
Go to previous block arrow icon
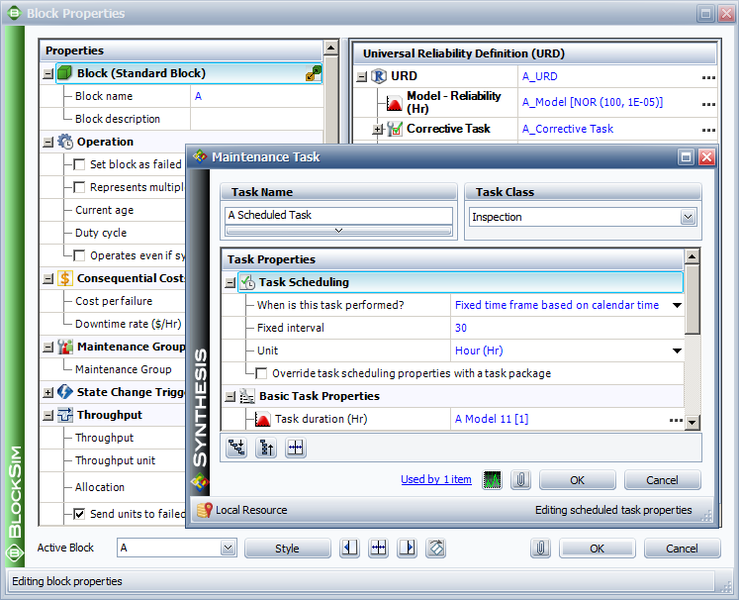point(349,548)
